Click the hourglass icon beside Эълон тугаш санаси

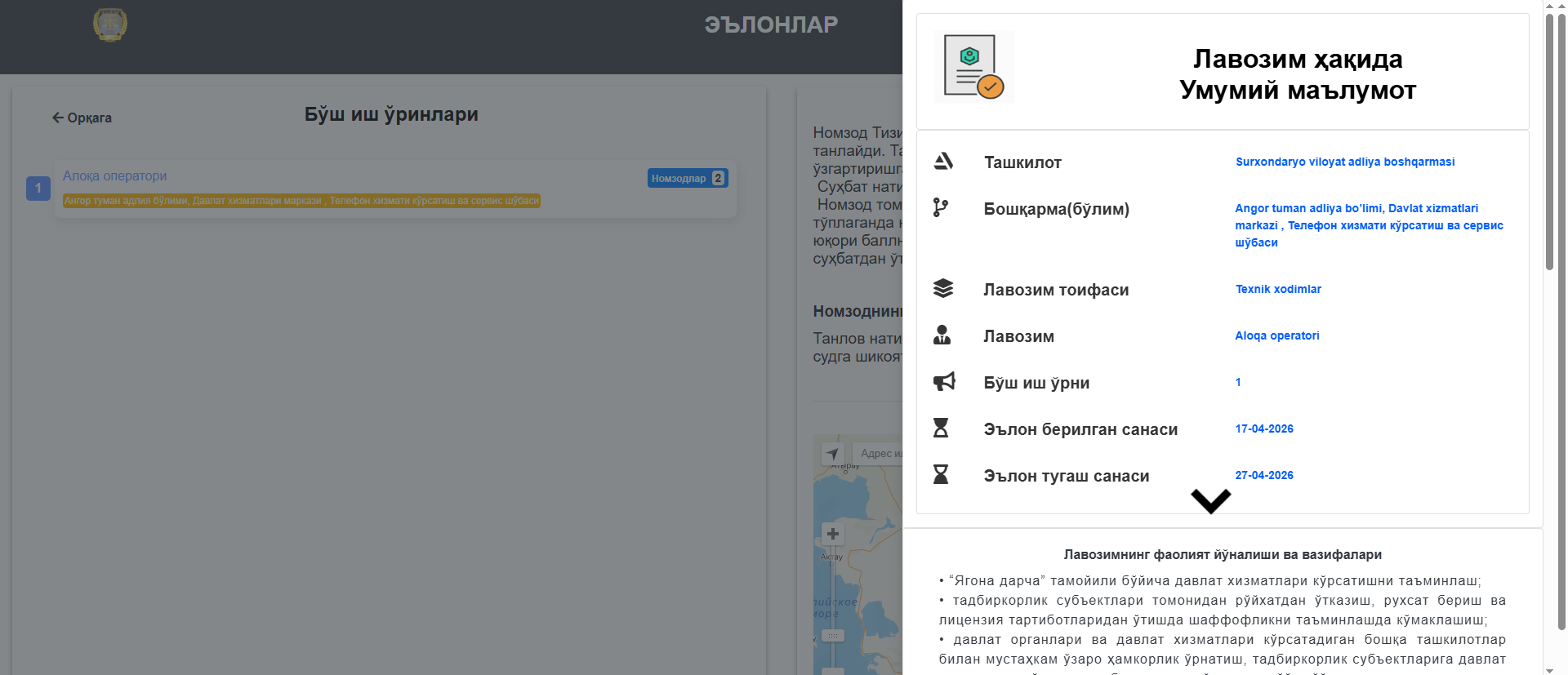pos(941,475)
